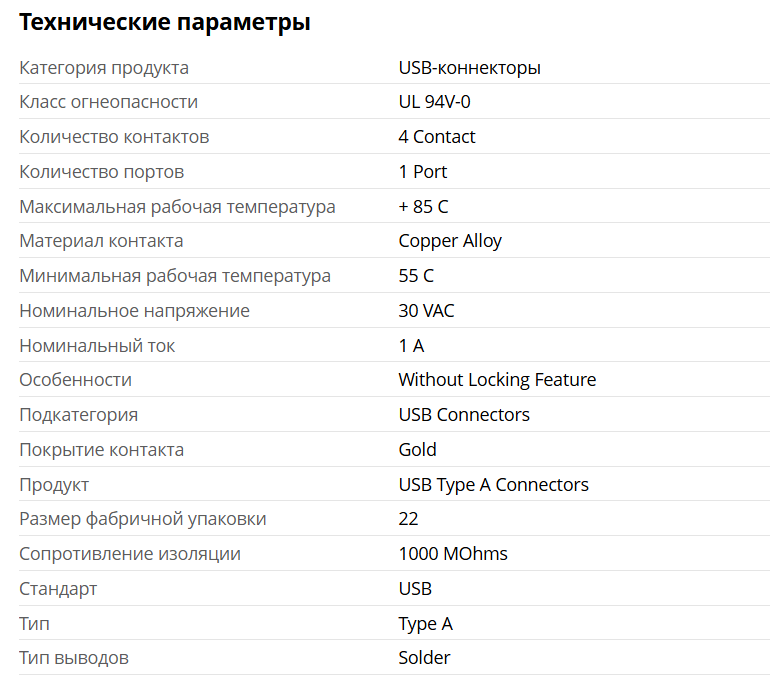Click the '1 Port' value

[423, 172]
